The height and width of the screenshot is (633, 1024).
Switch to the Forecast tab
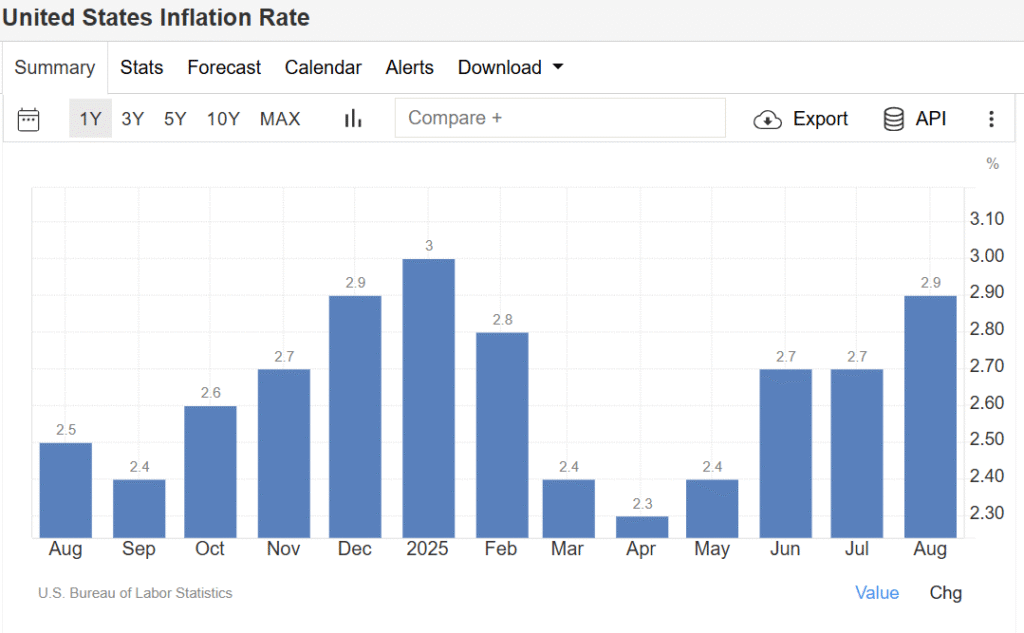[x=224, y=68]
